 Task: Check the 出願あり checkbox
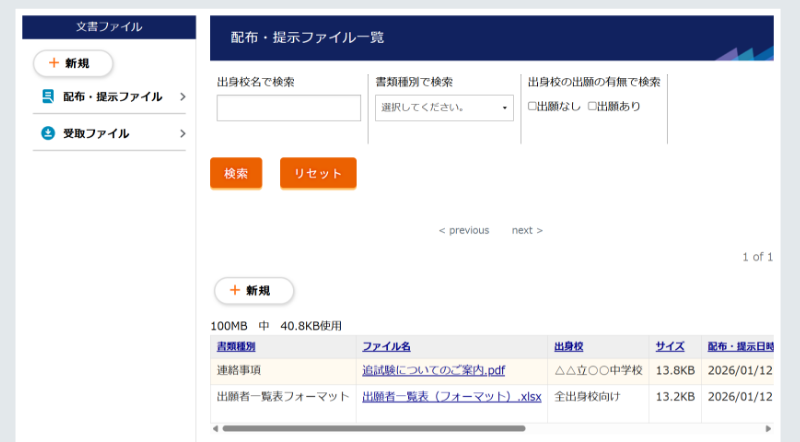pos(592,106)
